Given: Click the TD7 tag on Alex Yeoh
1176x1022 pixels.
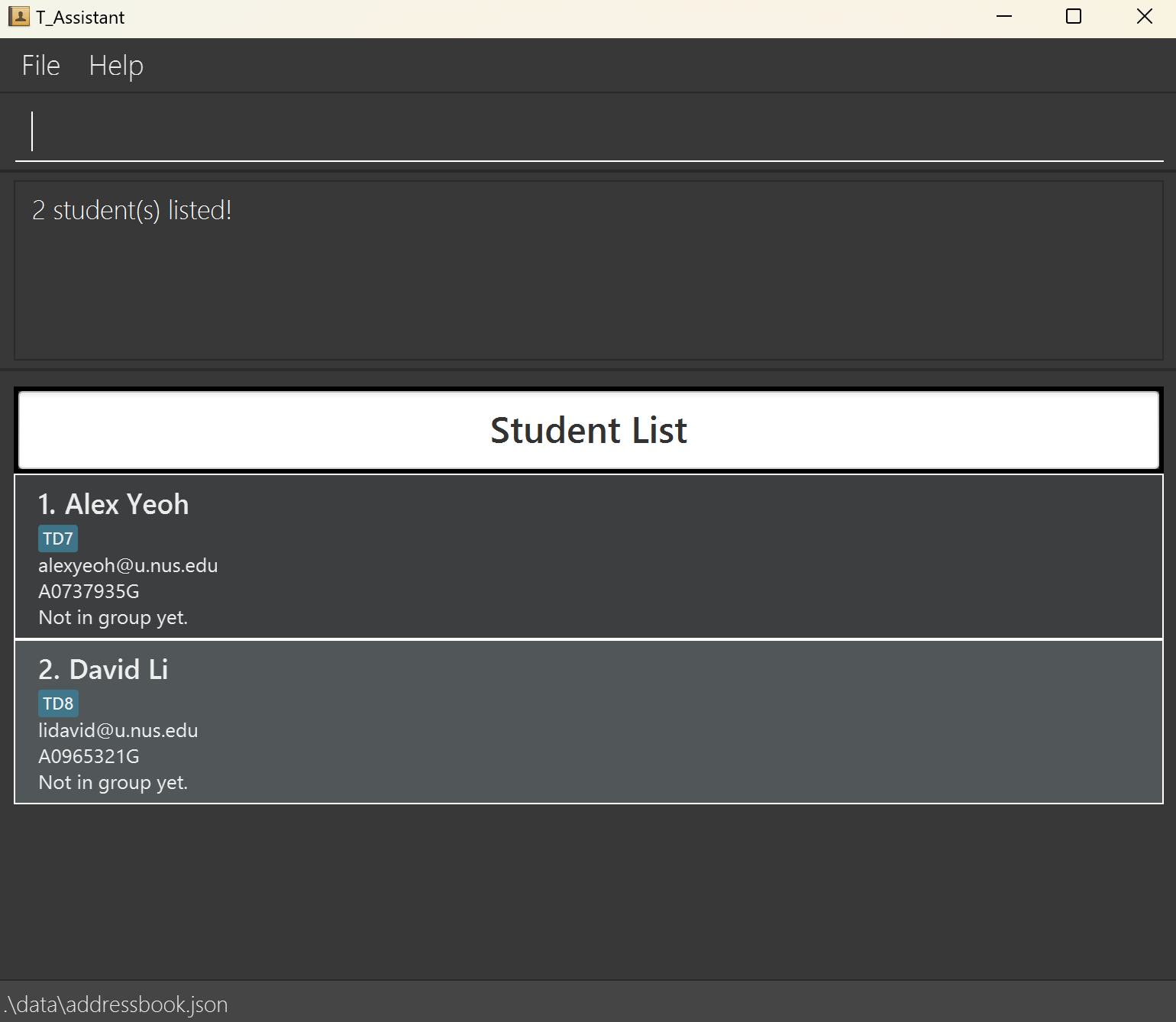Looking at the screenshot, I should click(58, 538).
